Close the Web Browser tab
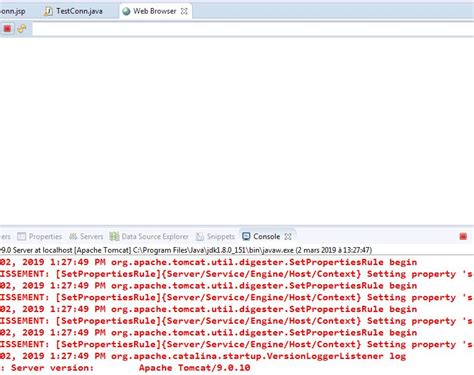Image resolution: width=474 pixels, height=375 pixels. pos(184,11)
